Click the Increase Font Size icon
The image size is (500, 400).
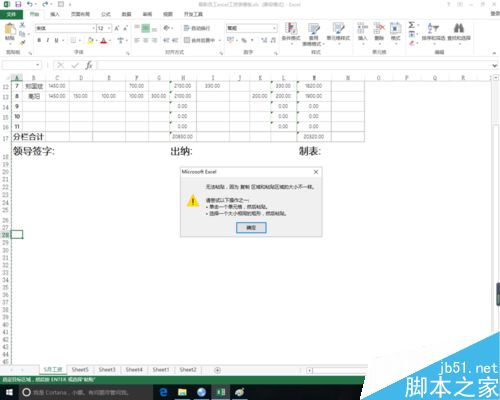tap(117, 28)
